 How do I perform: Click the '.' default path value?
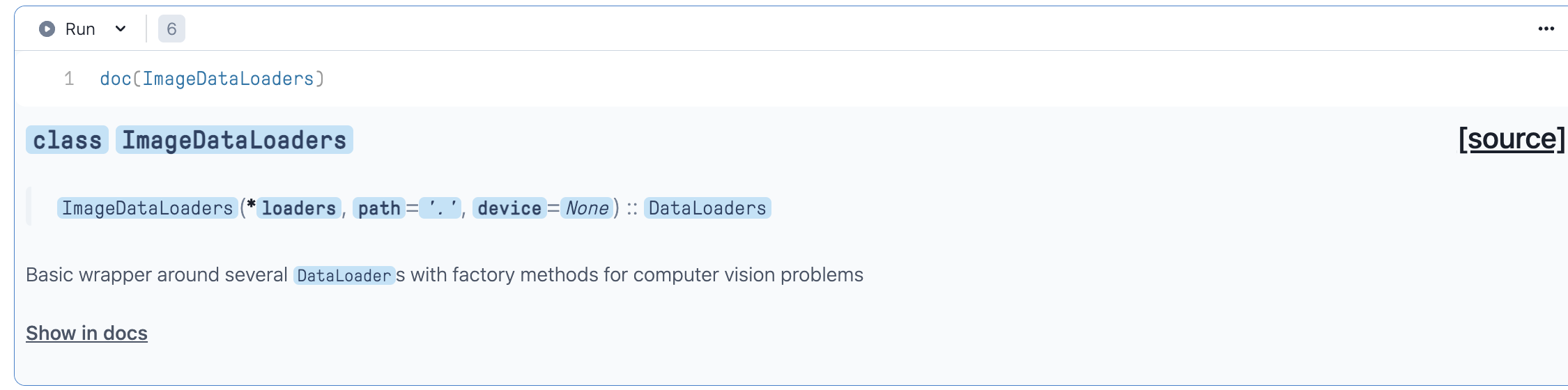pyautogui.click(x=441, y=208)
